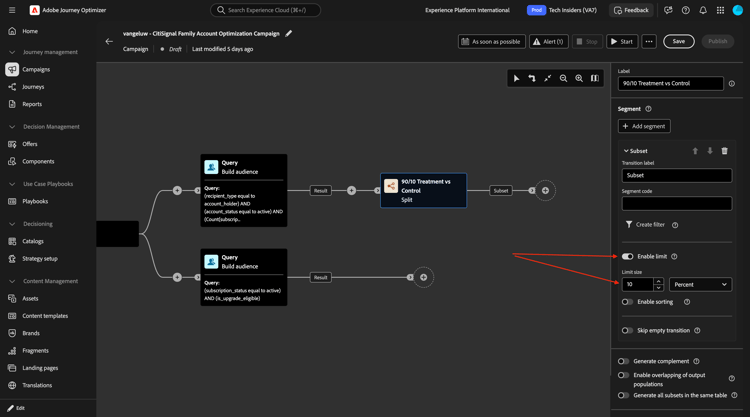The width and height of the screenshot is (750, 417).
Task: Toggle Generate complement switch
Action: click(623, 361)
